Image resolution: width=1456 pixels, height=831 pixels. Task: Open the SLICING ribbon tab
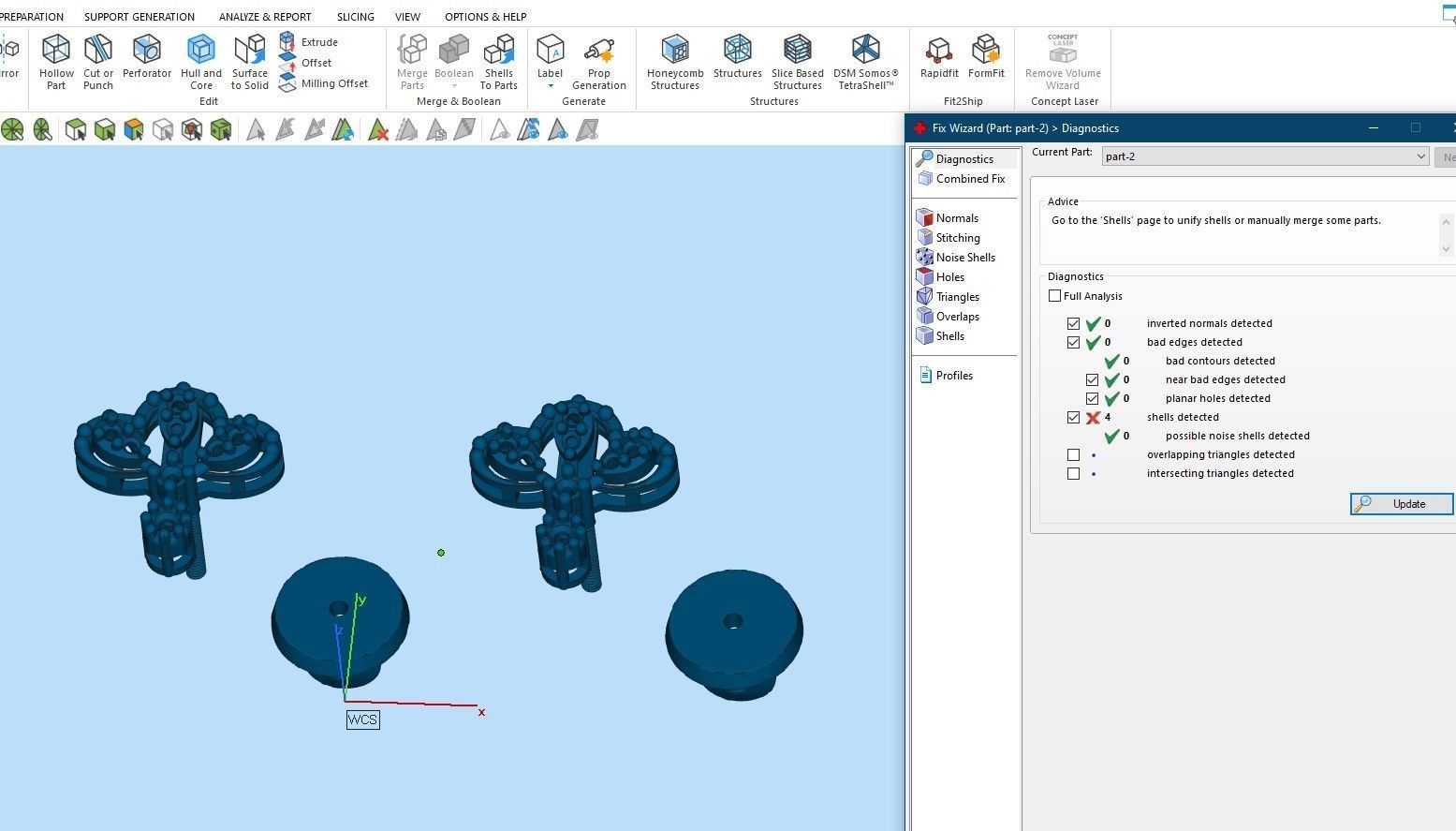pos(356,17)
